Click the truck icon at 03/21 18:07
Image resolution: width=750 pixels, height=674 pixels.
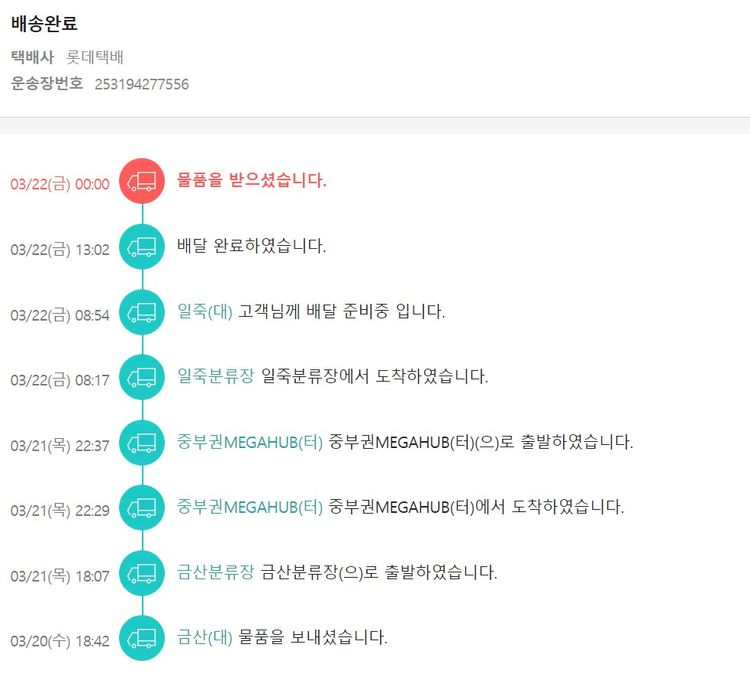[142, 573]
